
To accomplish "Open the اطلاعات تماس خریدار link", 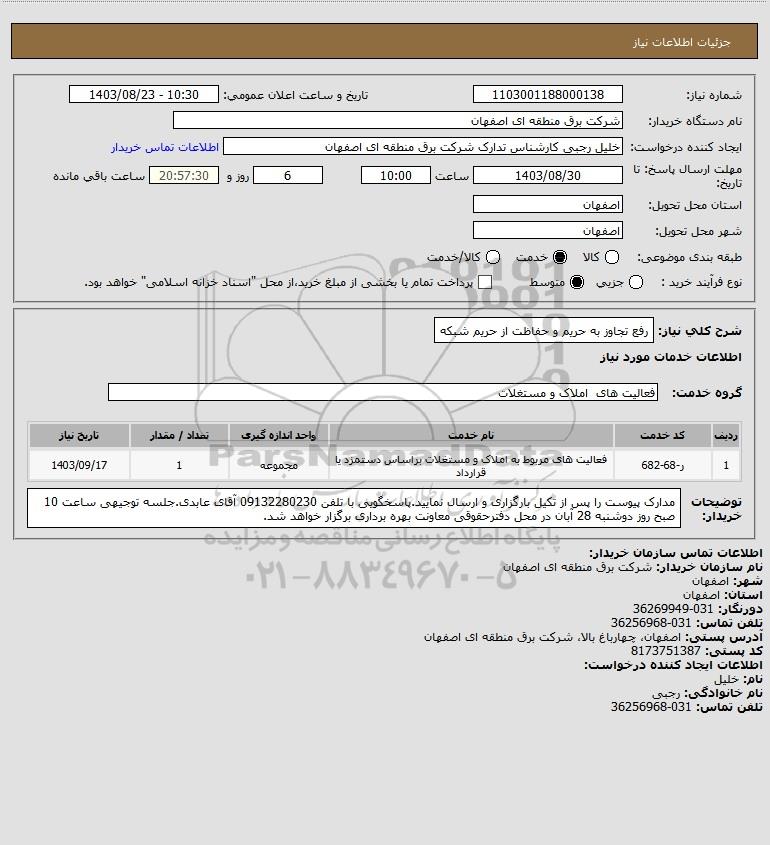I will click(165, 147).
